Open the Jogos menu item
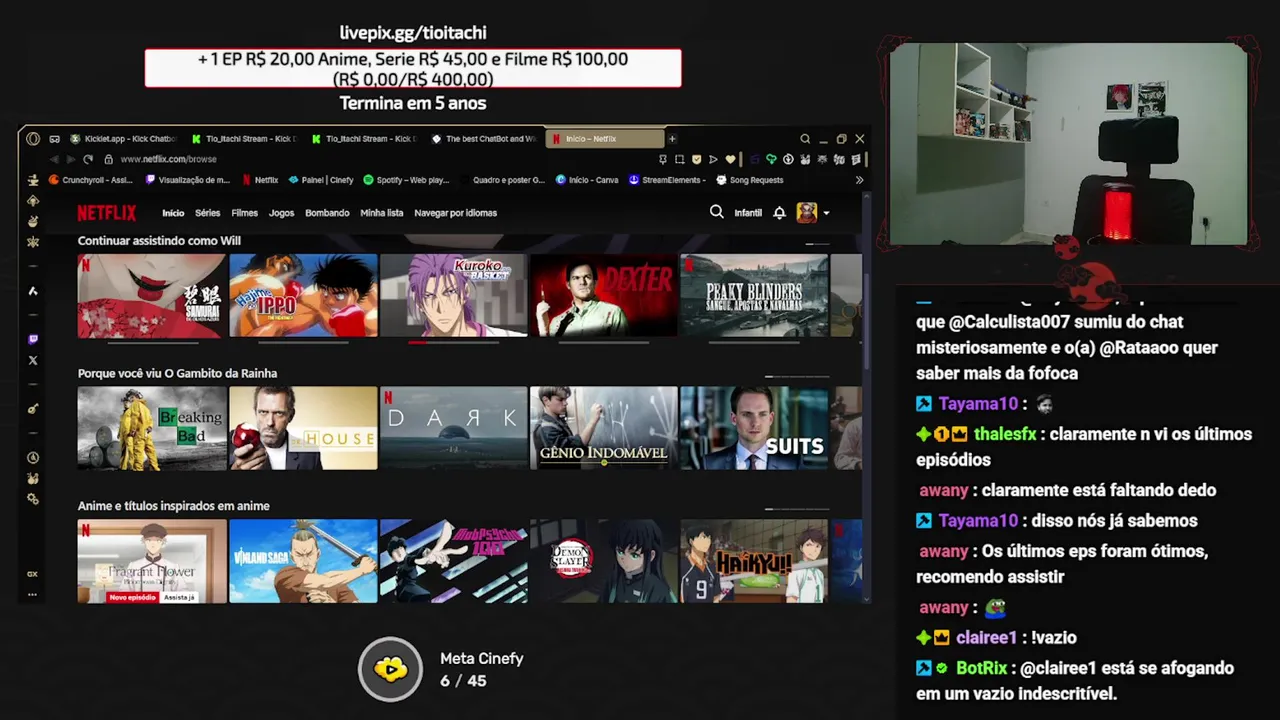1280x720 pixels. pyautogui.click(x=282, y=213)
